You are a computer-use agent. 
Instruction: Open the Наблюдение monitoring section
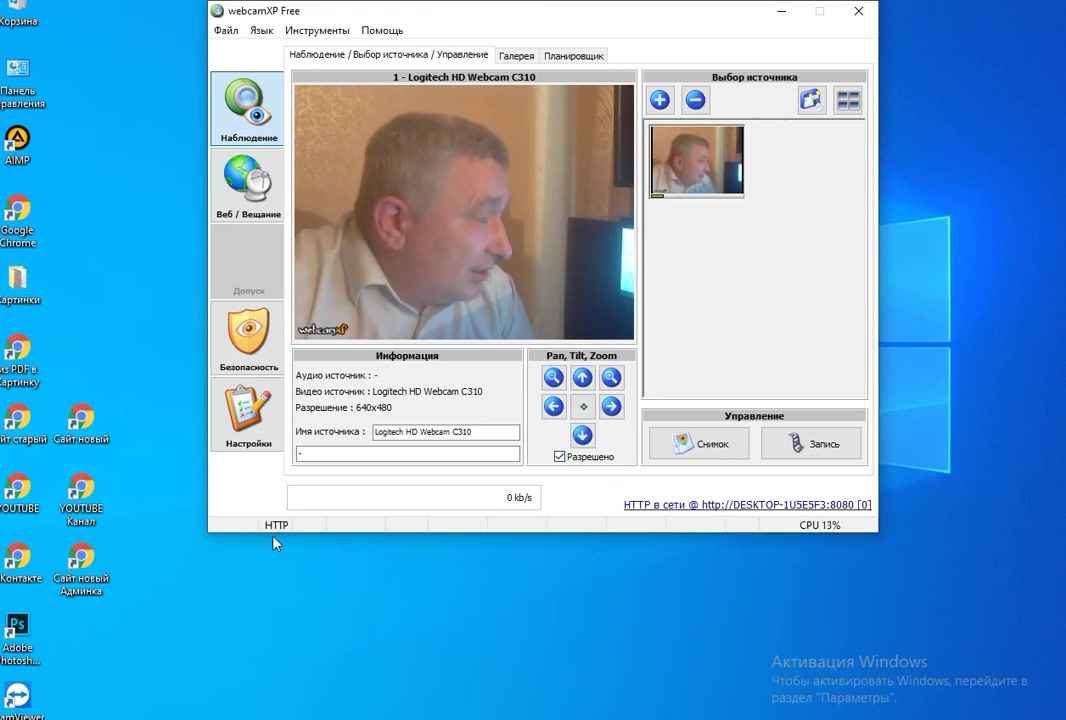[x=247, y=109]
